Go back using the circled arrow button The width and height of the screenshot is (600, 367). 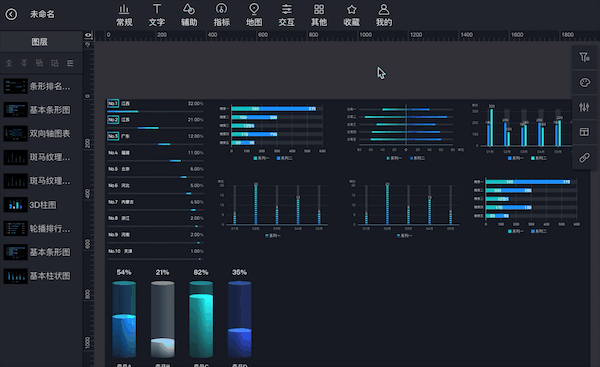(x=11, y=15)
